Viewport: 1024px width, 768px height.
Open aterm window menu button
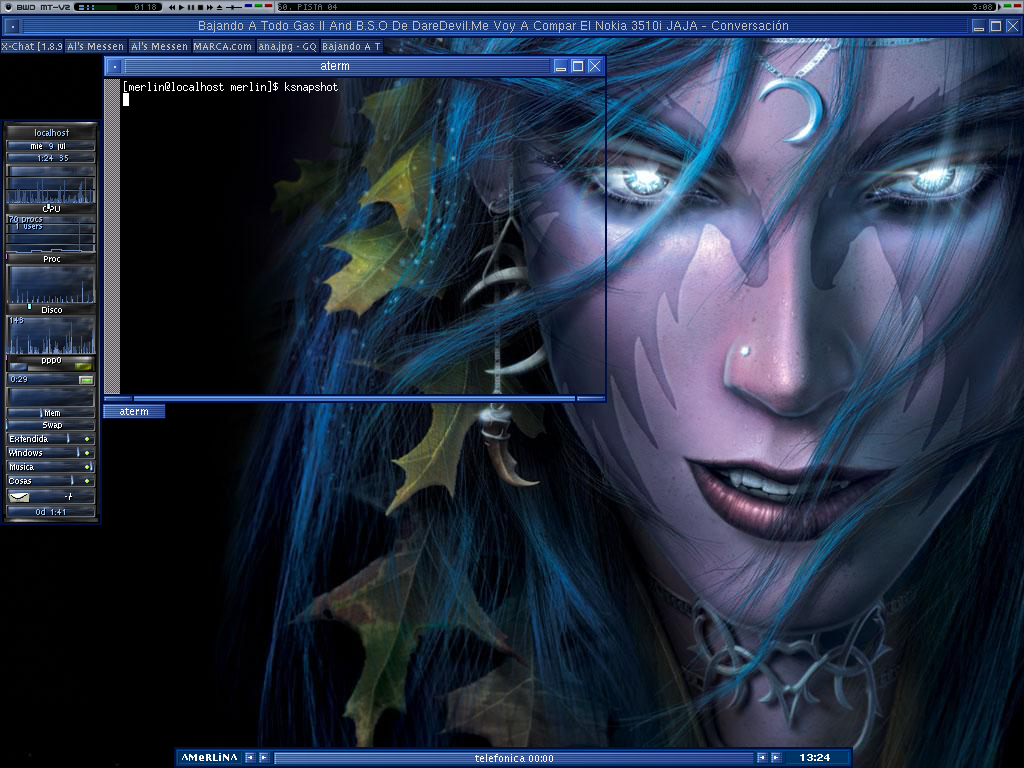(x=114, y=66)
